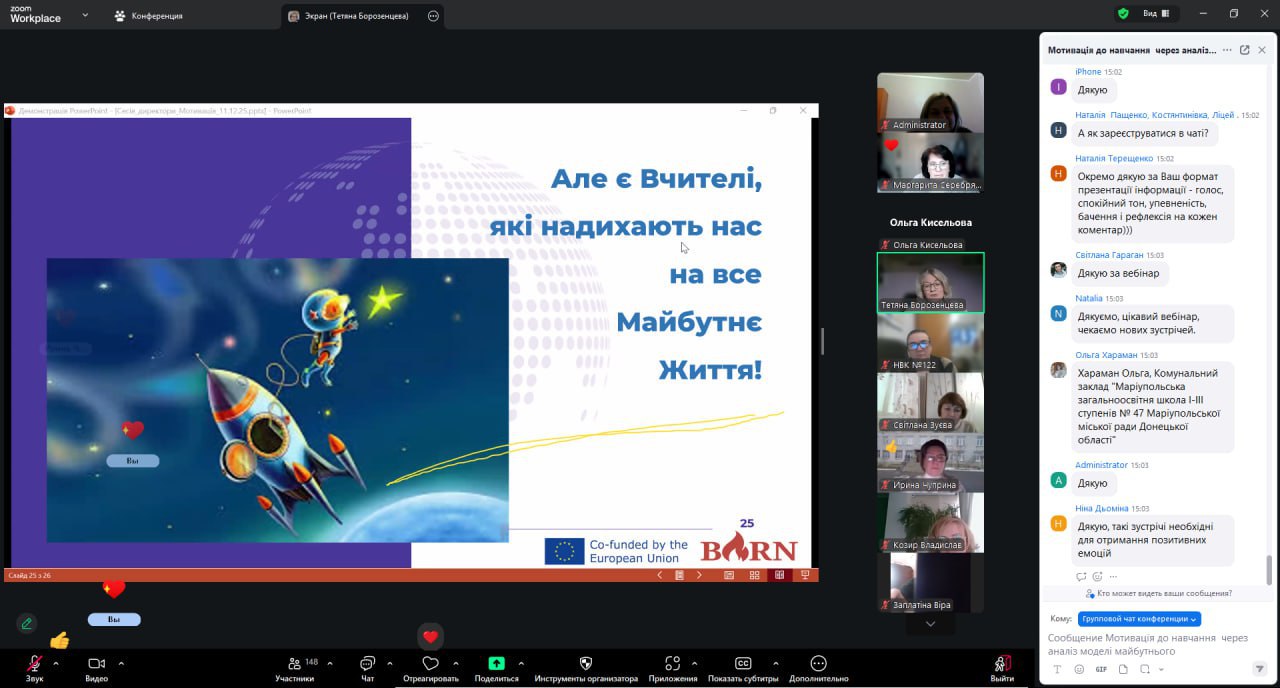The width and height of the screenshot is (1280, 688).
Task: Open the Отреагировать reactions icon
Action: [x=430, y=664]
